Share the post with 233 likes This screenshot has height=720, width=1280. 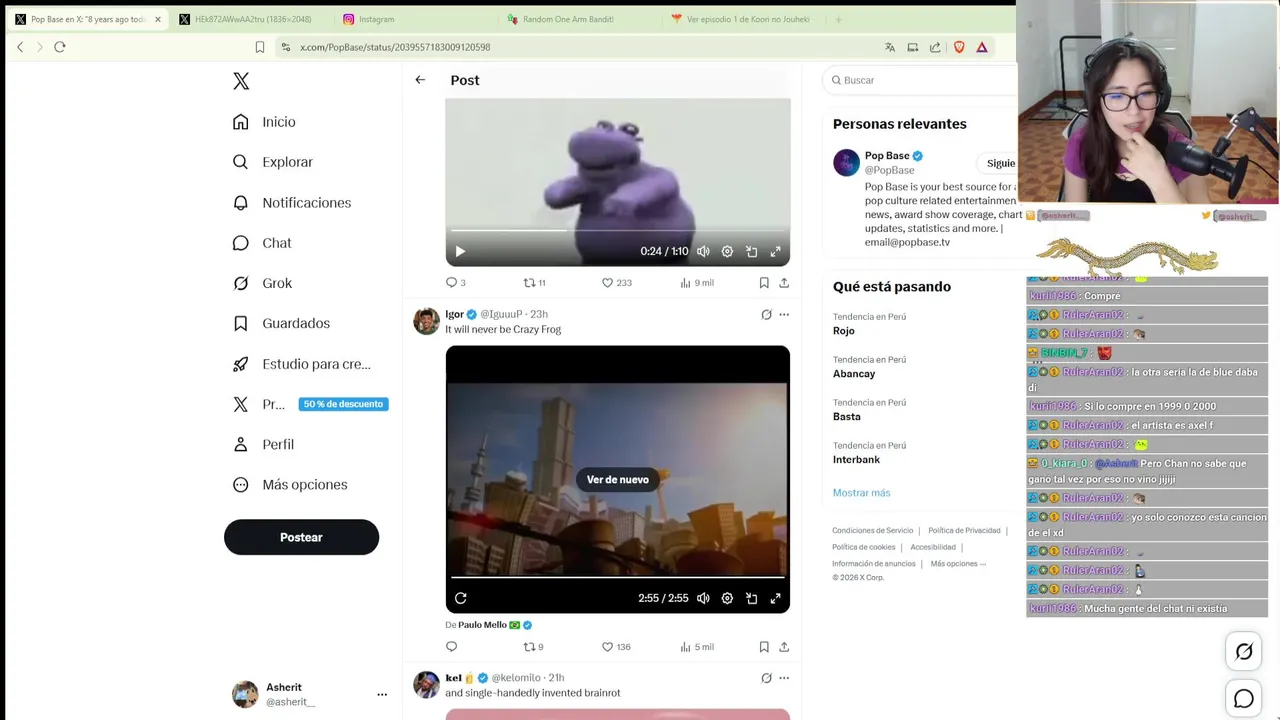784,283
